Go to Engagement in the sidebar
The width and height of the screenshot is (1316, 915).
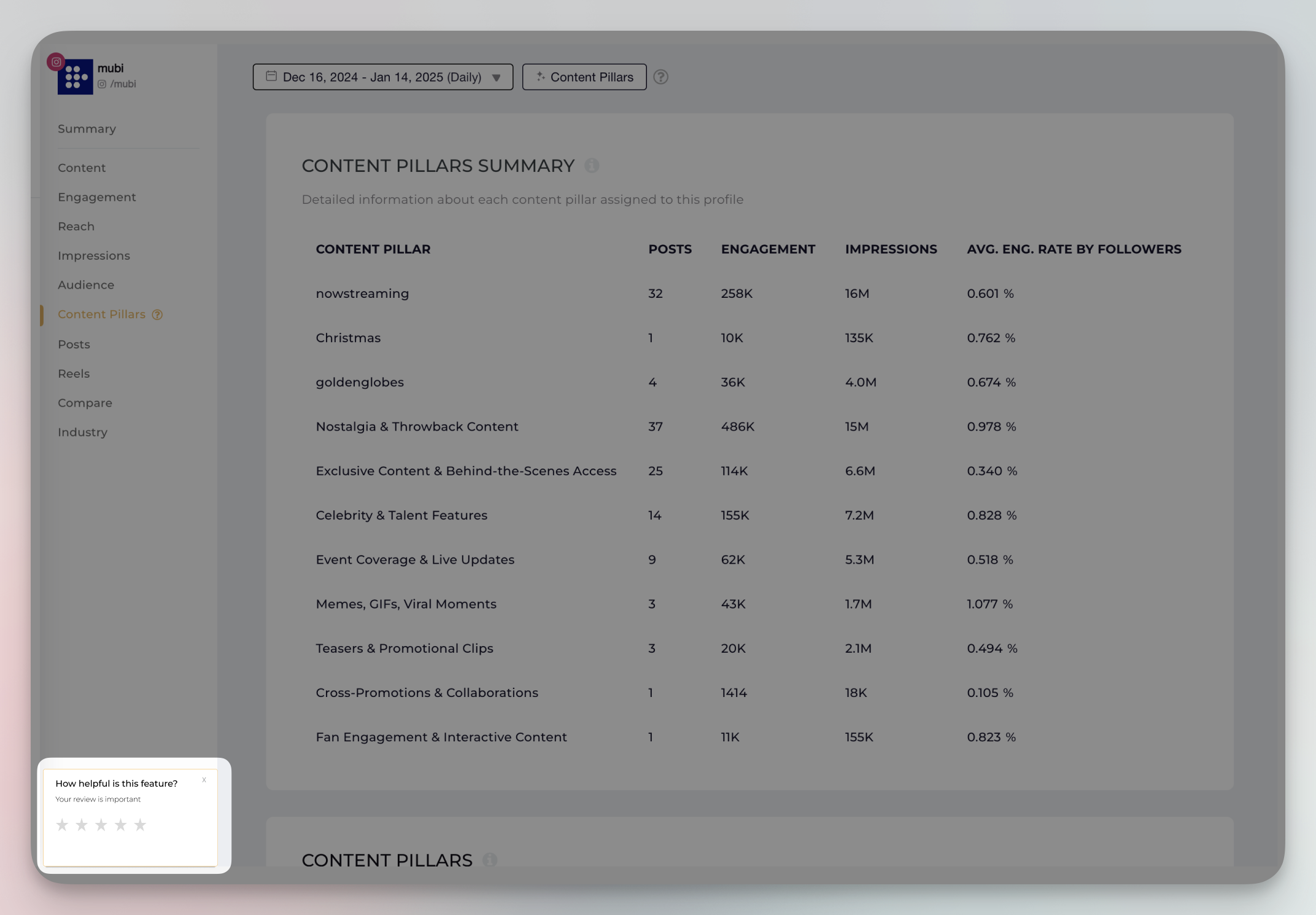point(97,197)
